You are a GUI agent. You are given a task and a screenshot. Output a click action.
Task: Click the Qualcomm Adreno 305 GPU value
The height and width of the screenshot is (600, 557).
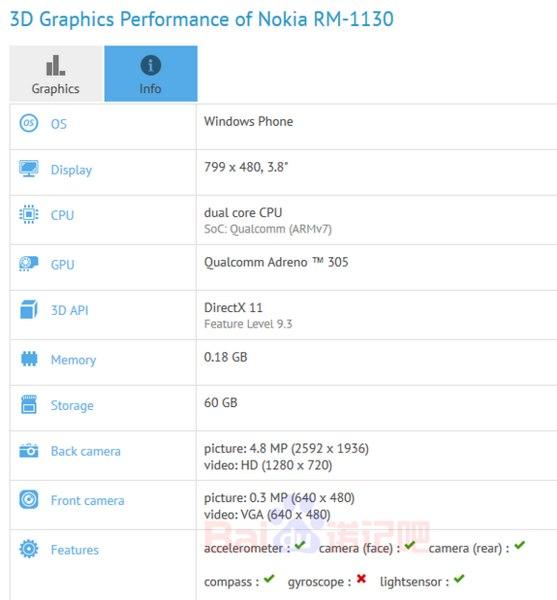[x=276, y=262]
